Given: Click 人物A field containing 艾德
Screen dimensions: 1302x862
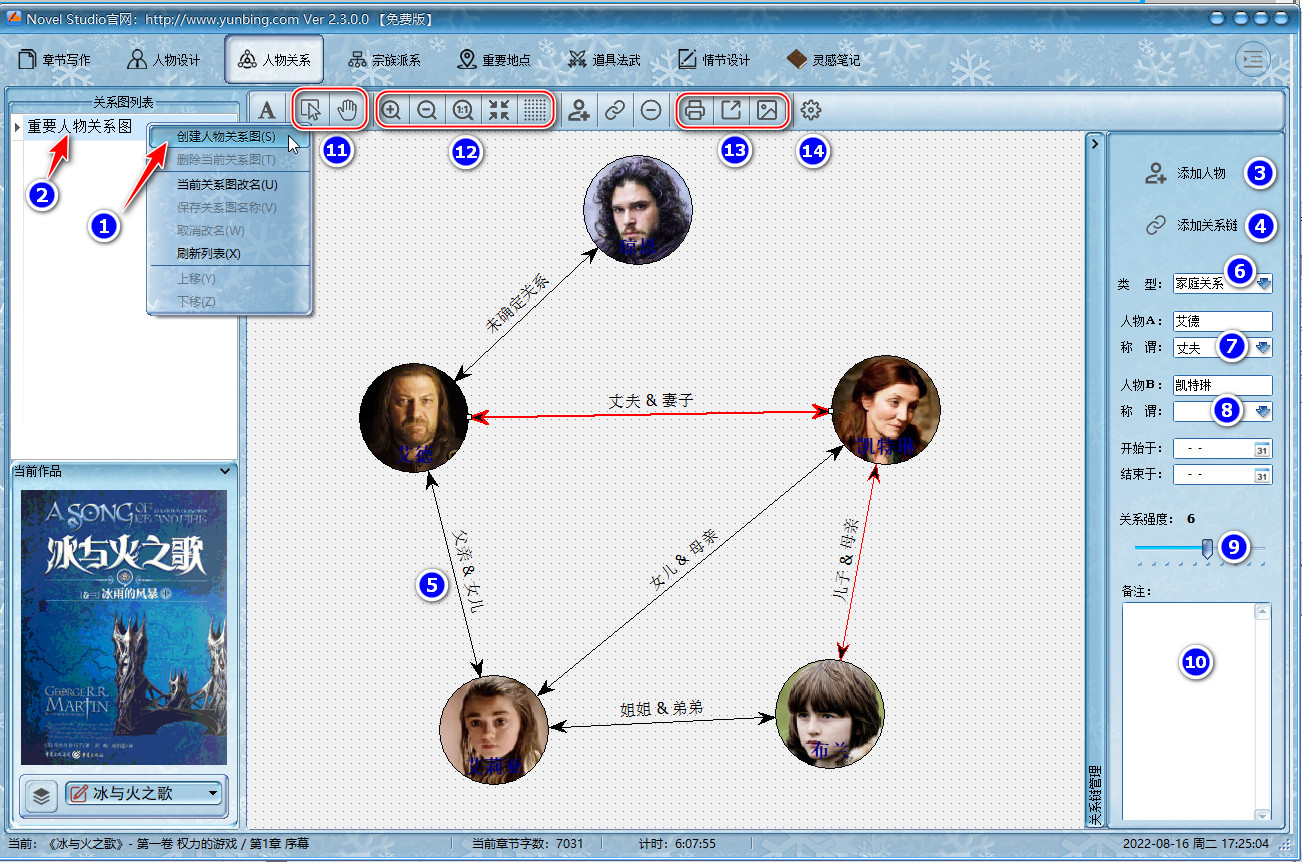Looking at the screenshot, I should (x=1222, y=321).
